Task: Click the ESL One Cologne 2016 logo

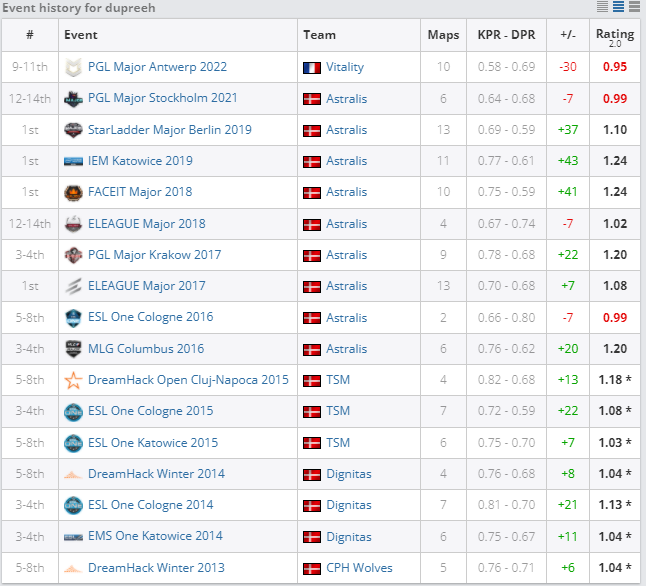Action: [x=73, y=318]
